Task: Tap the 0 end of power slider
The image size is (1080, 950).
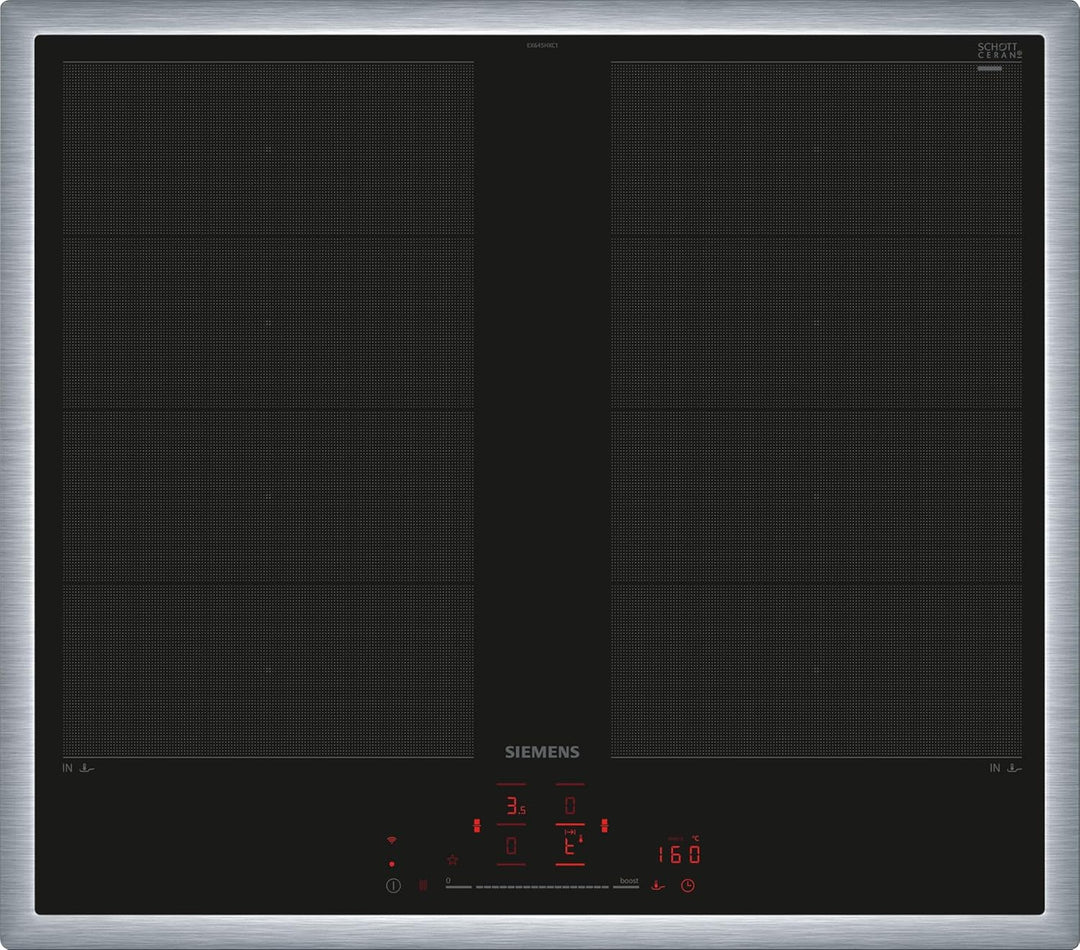Action: tap(456, 885)
